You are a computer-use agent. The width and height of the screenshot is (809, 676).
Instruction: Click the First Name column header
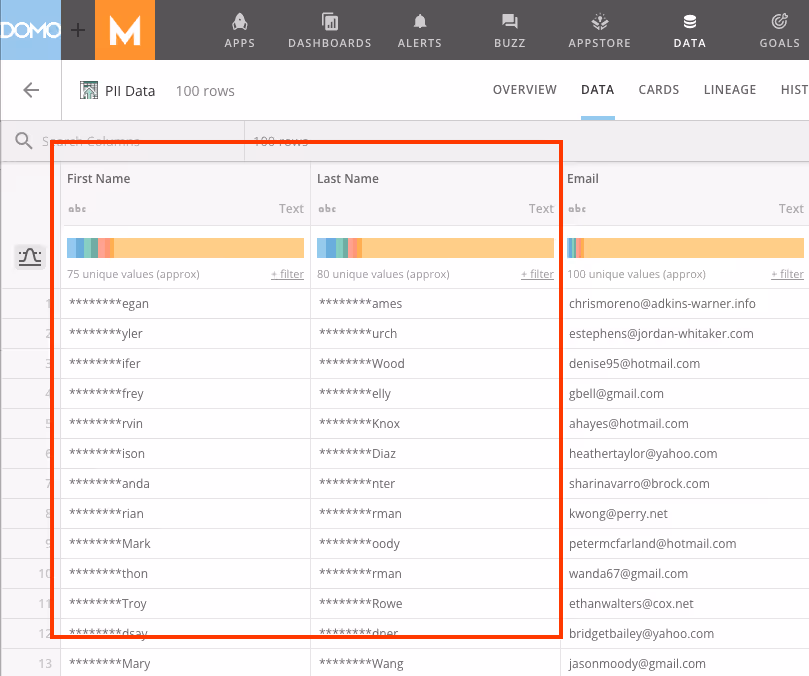click(x=99, y=179)
